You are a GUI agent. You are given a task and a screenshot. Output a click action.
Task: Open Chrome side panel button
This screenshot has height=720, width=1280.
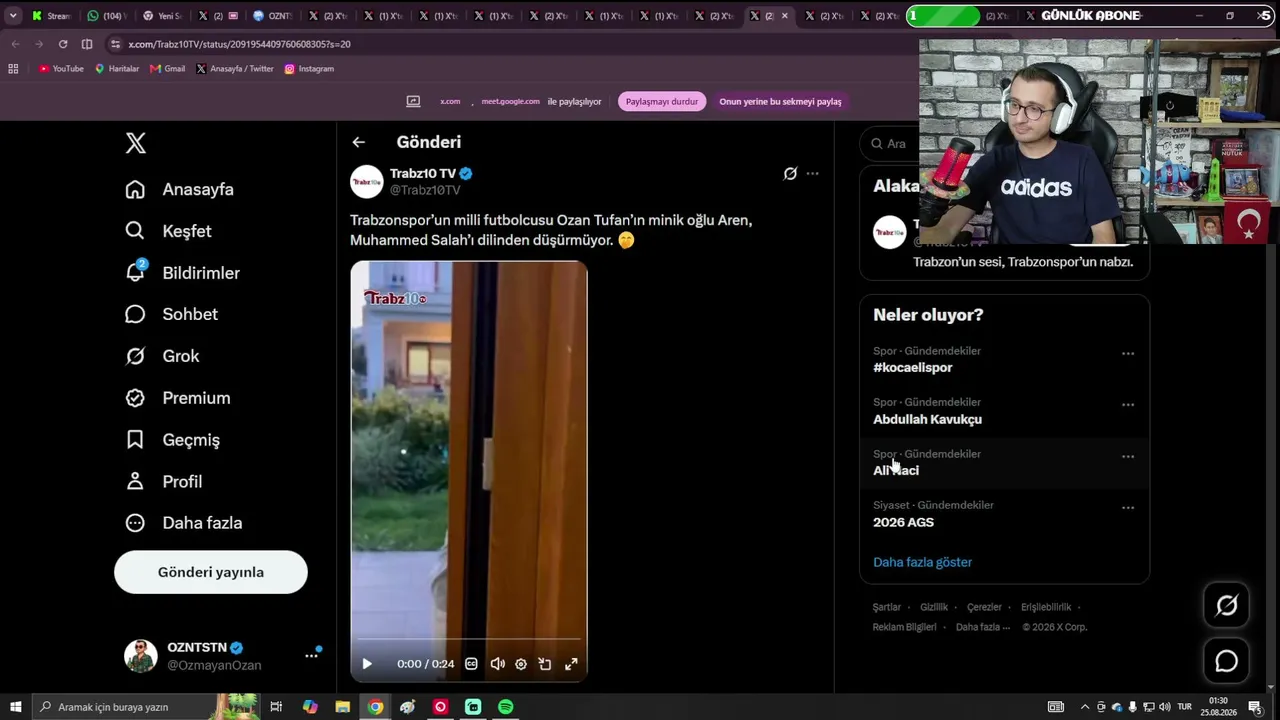click(87, 44)
